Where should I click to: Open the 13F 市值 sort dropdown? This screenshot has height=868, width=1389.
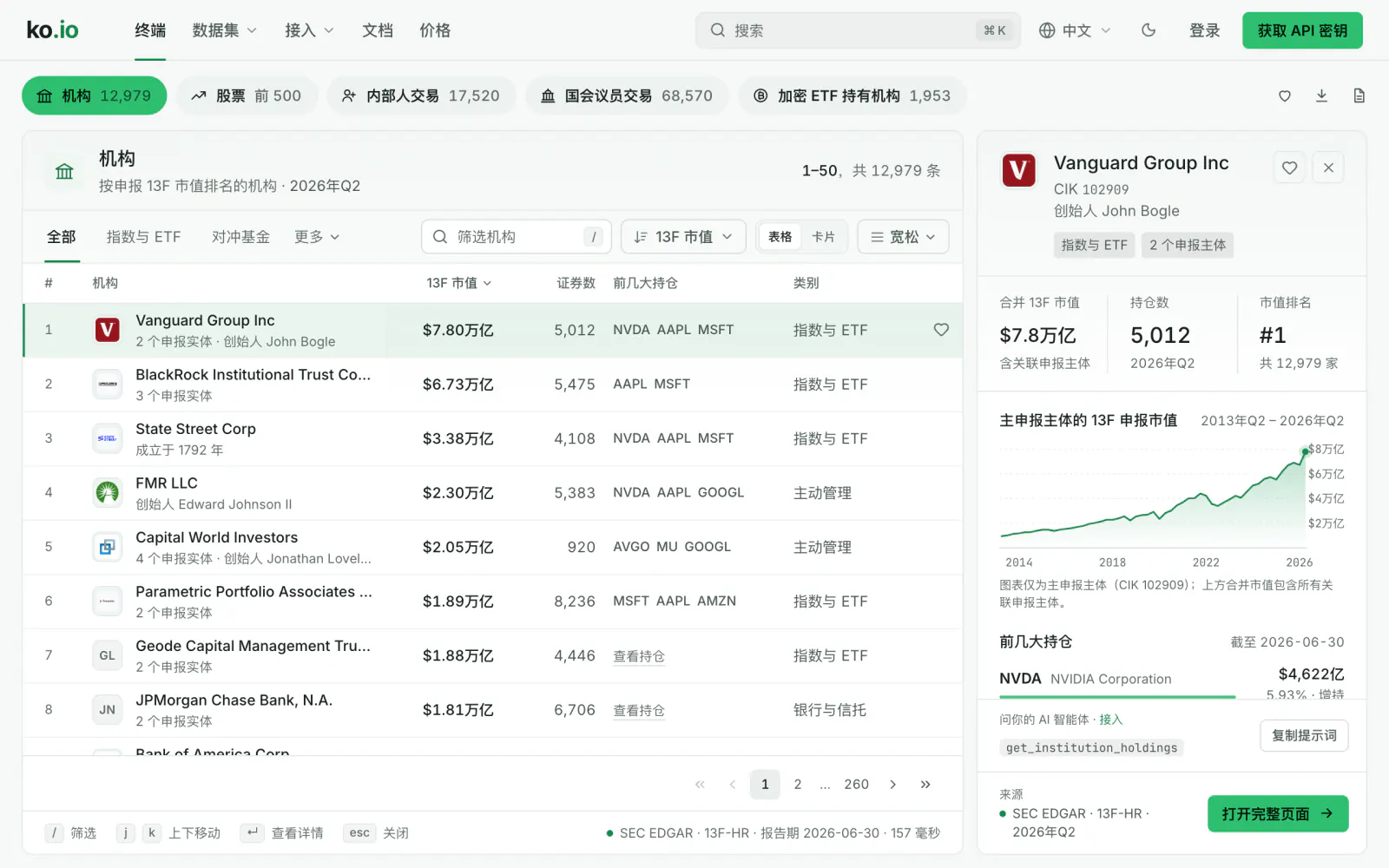(x=683, y=237)
